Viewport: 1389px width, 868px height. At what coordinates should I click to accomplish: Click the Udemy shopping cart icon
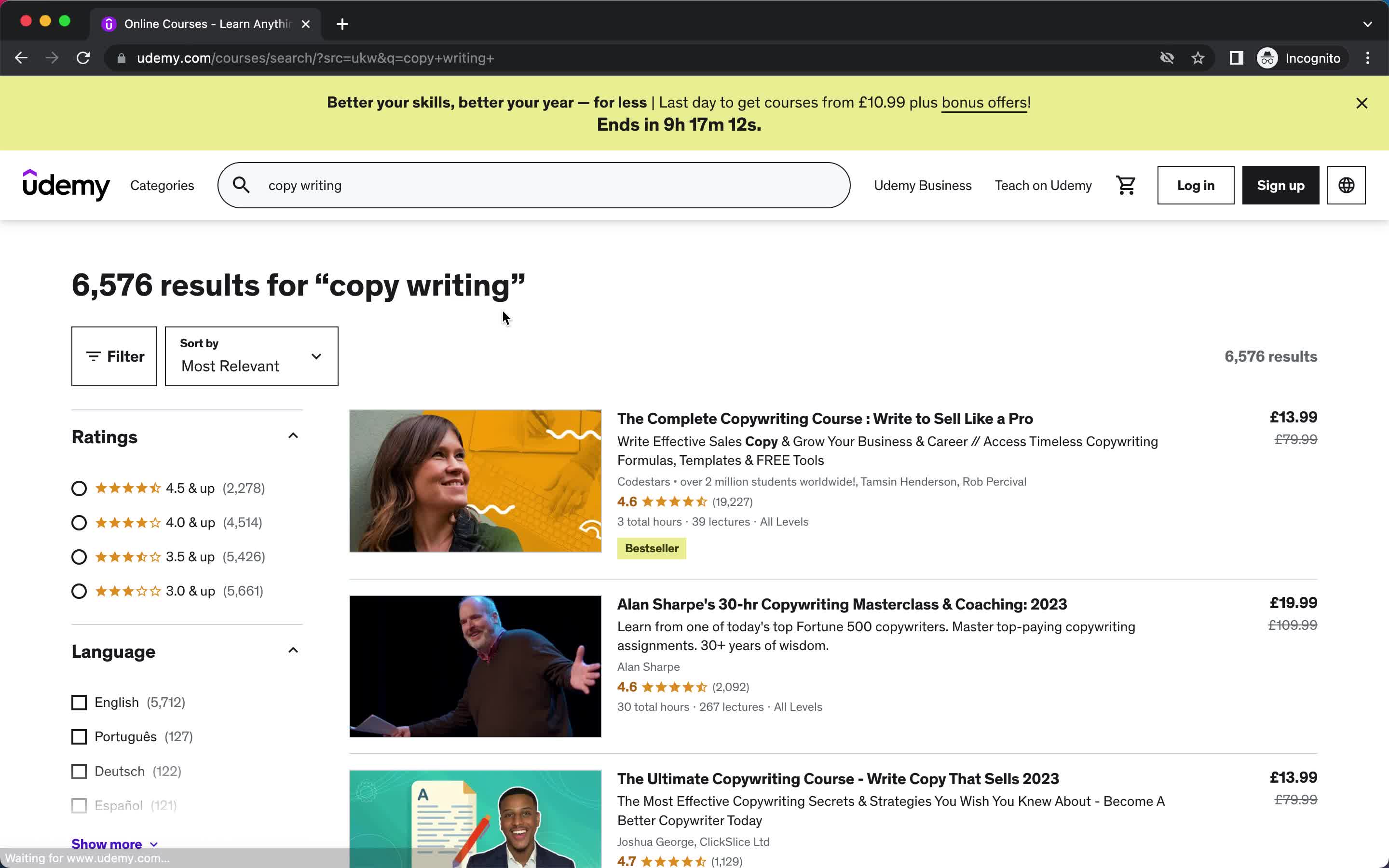point(1126,185)
